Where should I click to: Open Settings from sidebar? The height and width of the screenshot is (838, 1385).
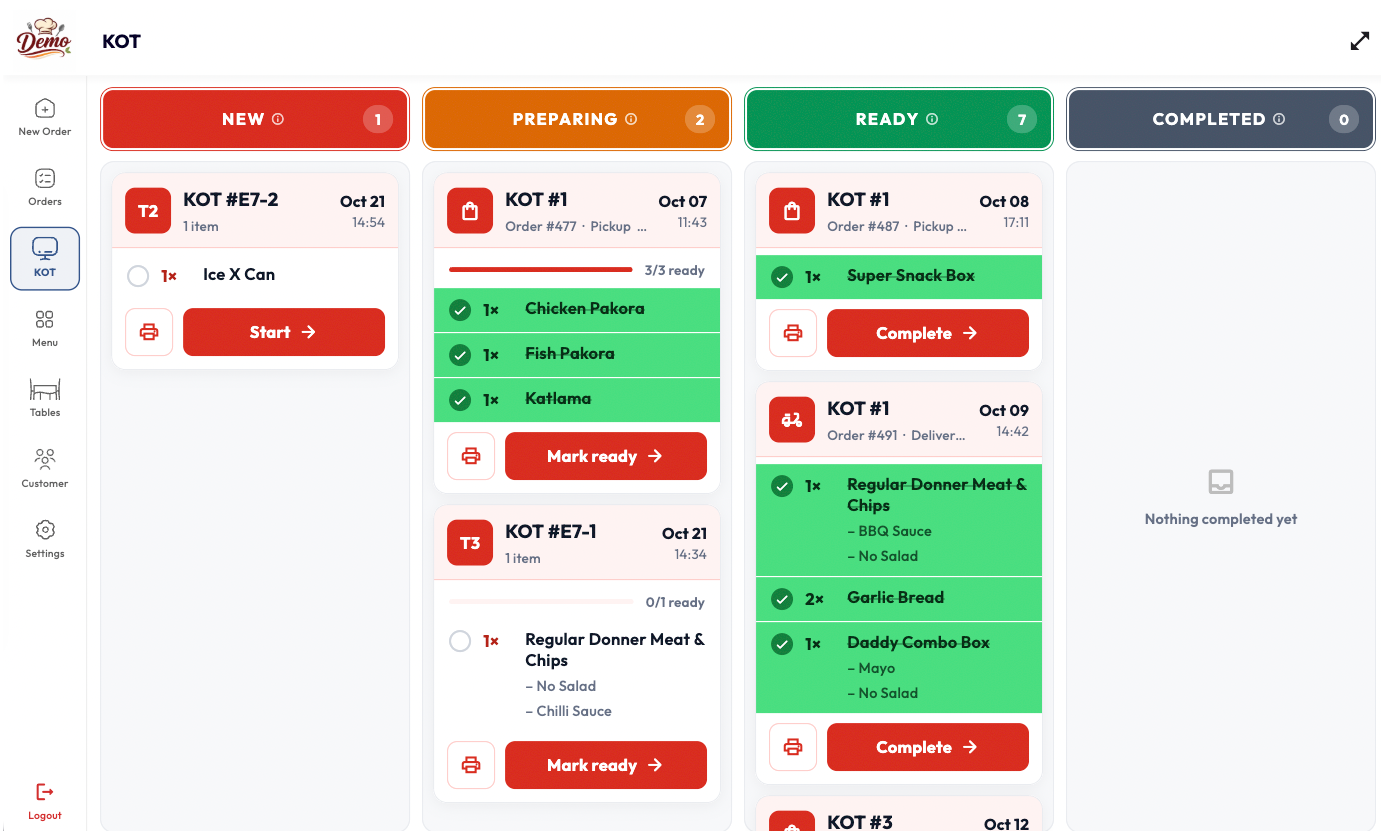(45, 539)
